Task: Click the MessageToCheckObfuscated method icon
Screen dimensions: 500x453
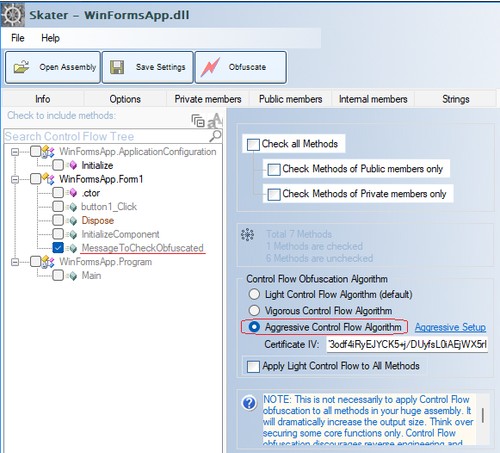Action: pyautogui.click(x=71, y=248)
